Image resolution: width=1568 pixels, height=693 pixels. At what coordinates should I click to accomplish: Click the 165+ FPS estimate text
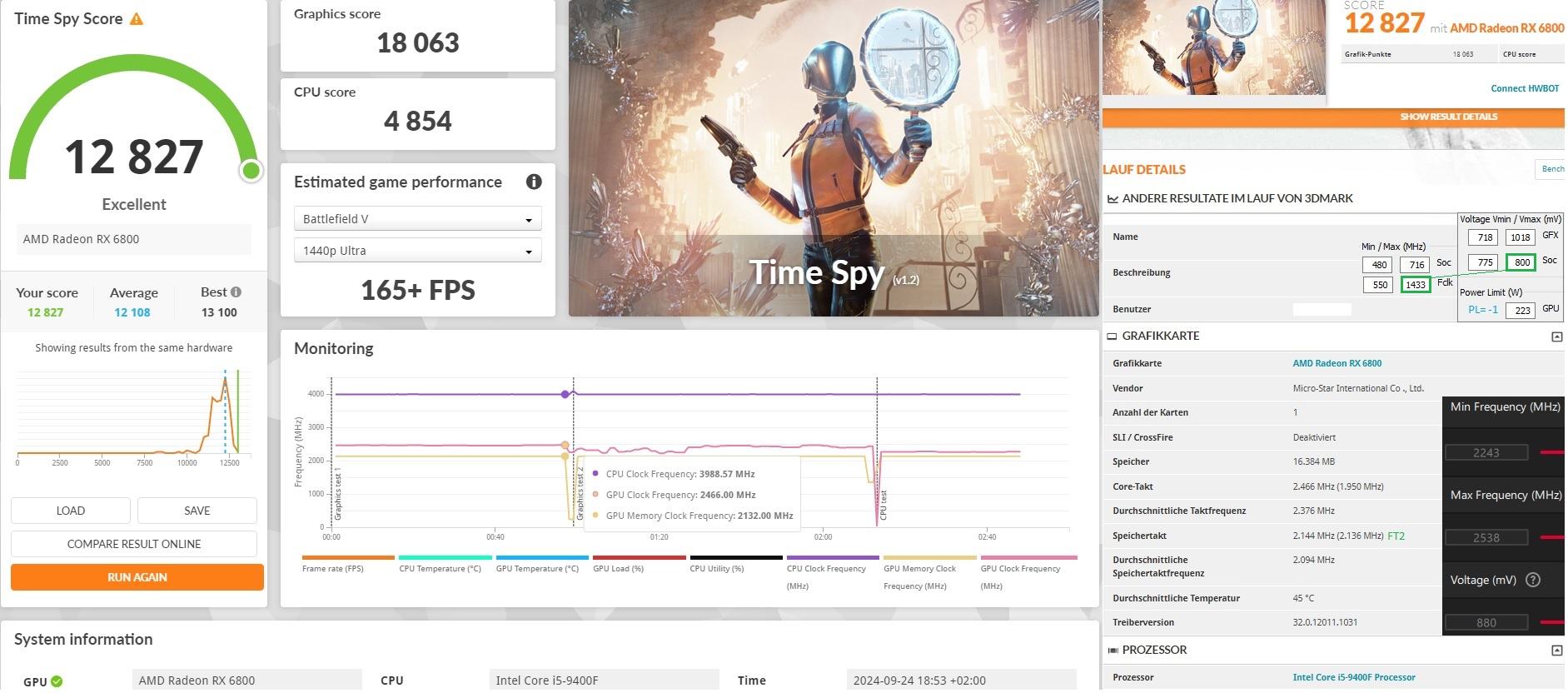[418, 290]
